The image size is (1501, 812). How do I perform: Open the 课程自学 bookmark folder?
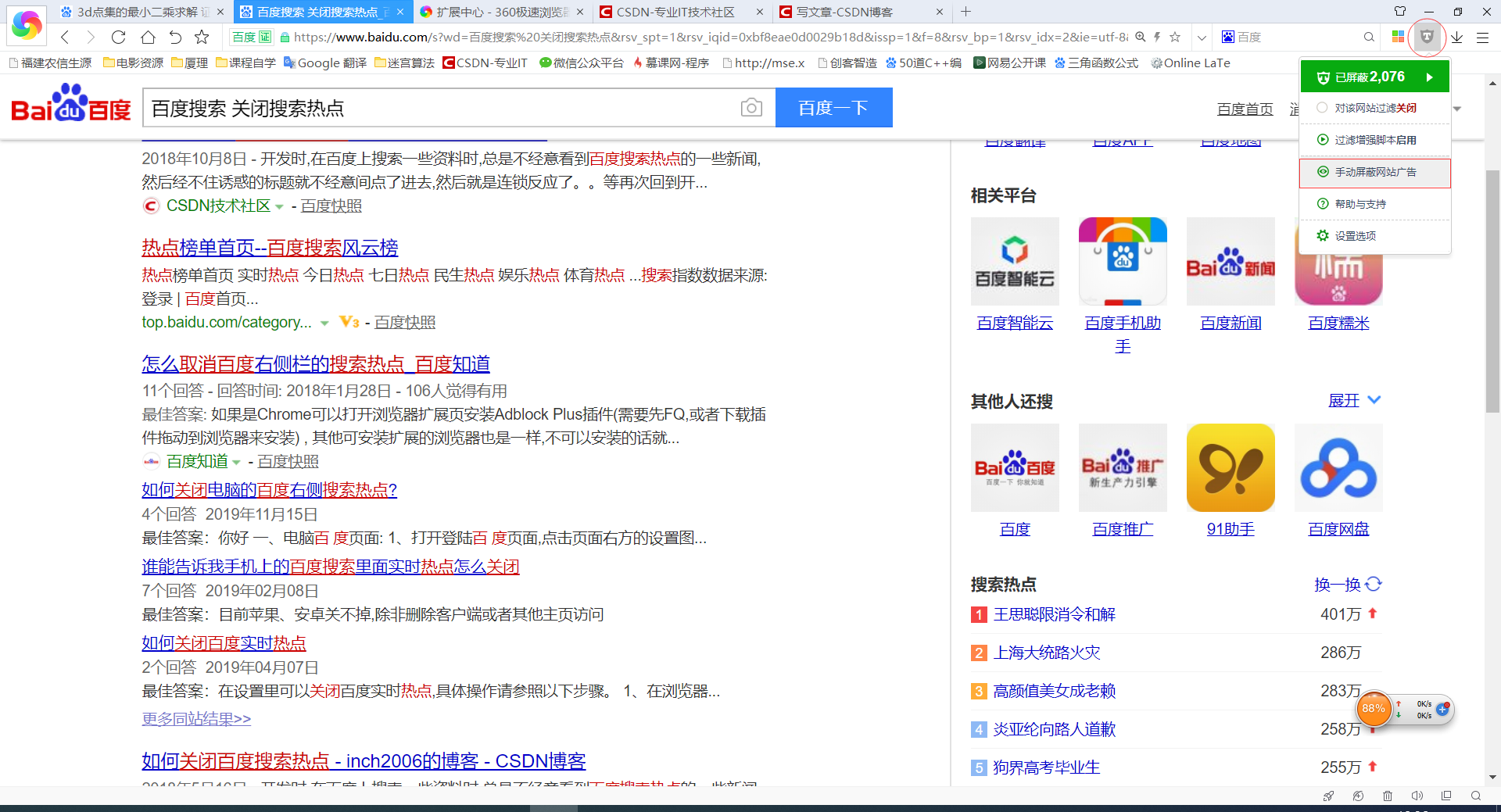point(245,63)
